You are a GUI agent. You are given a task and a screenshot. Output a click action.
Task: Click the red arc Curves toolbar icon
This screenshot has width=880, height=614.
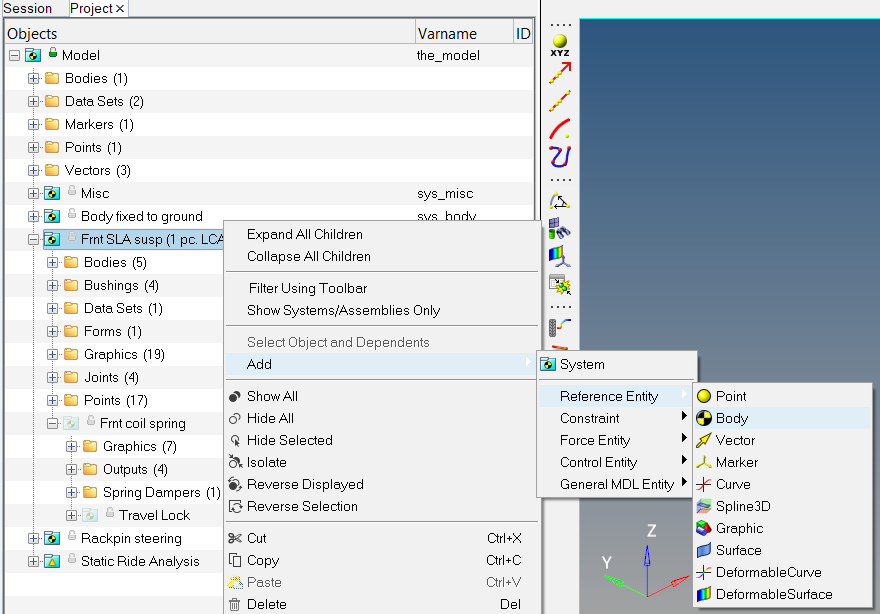click(560, 129)
